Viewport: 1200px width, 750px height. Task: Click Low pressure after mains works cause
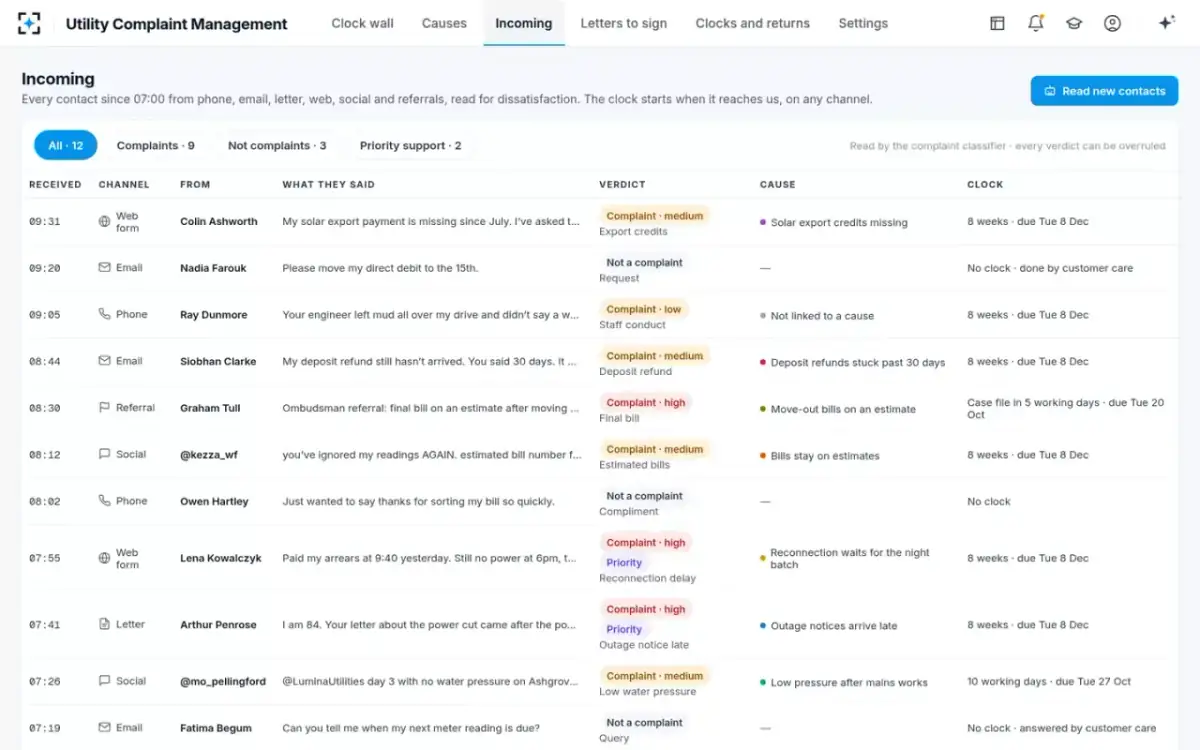pos(843,682)
